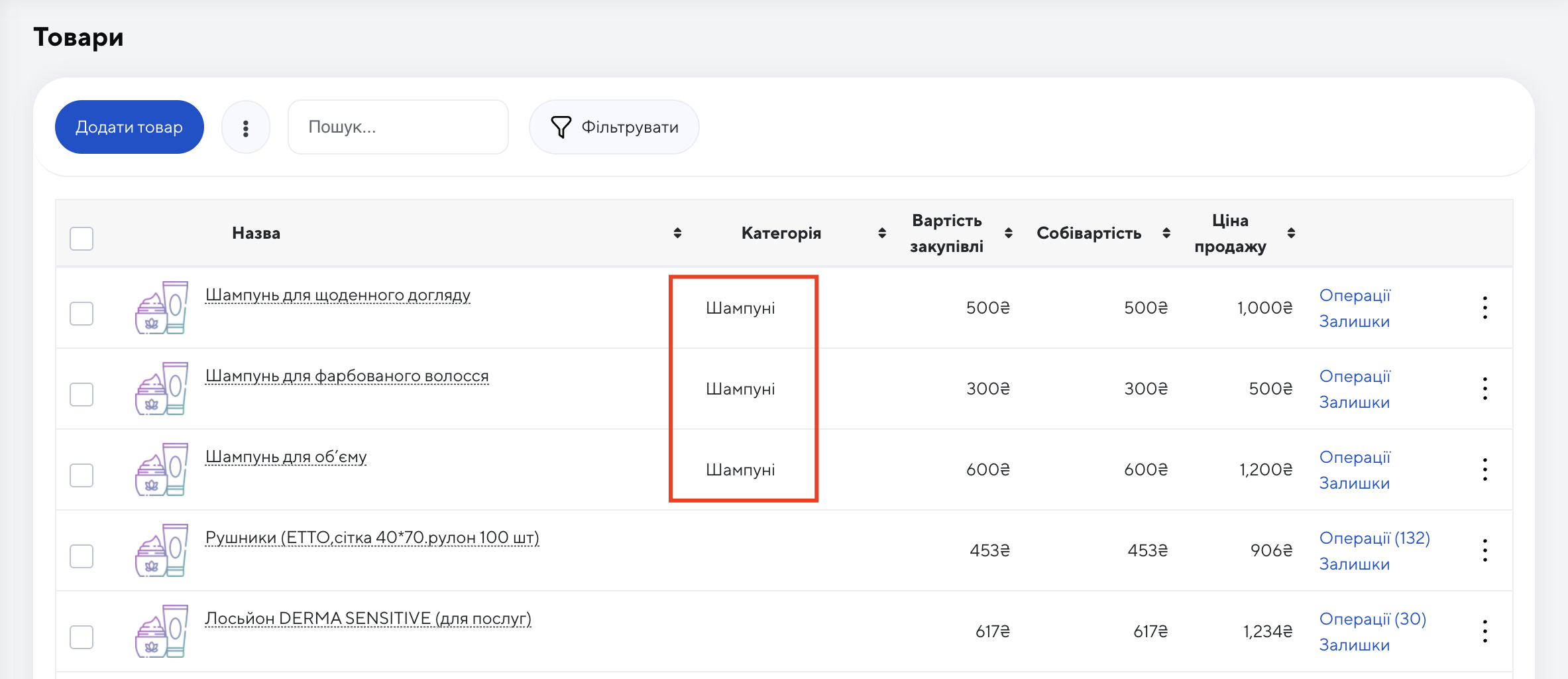This screenshot has width=1568, height=679.
Task: Click the funnel Фільтрувати button
Action: [x=614, y=127]
